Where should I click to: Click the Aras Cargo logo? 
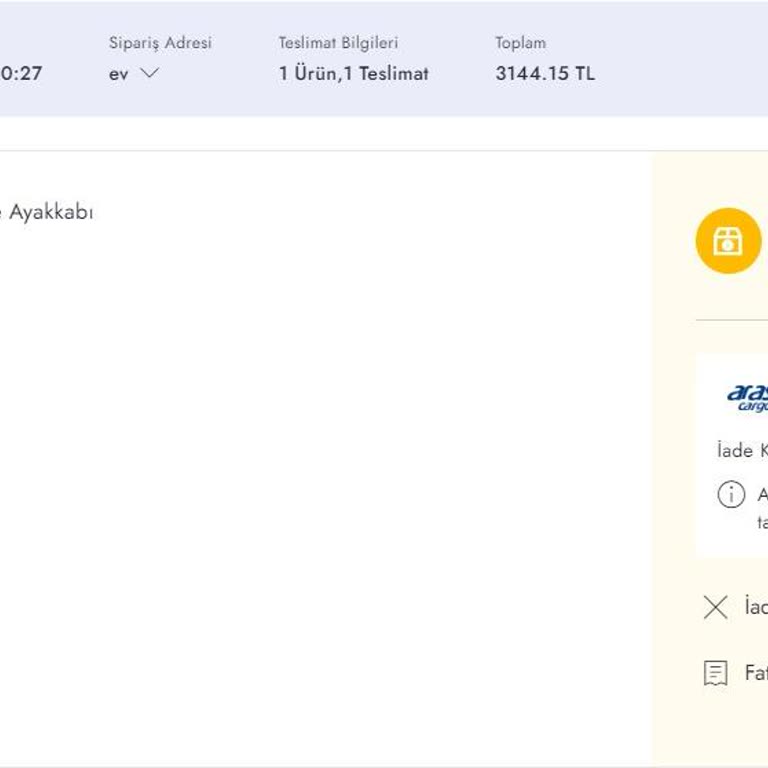748,398
